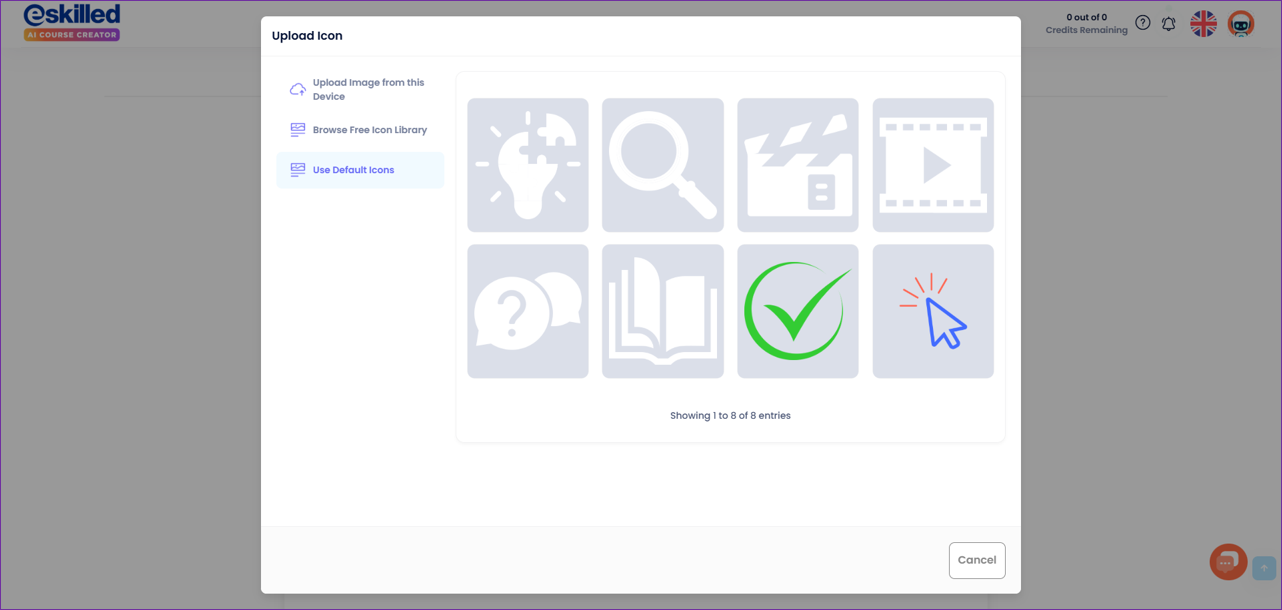Change language using the UK flag

1203,23
